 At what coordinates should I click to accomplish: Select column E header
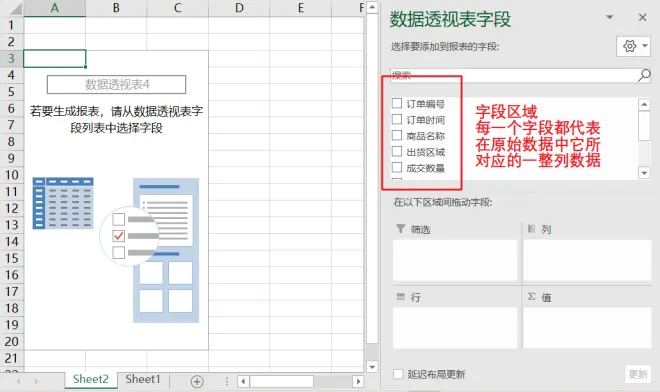coord(301,8)
